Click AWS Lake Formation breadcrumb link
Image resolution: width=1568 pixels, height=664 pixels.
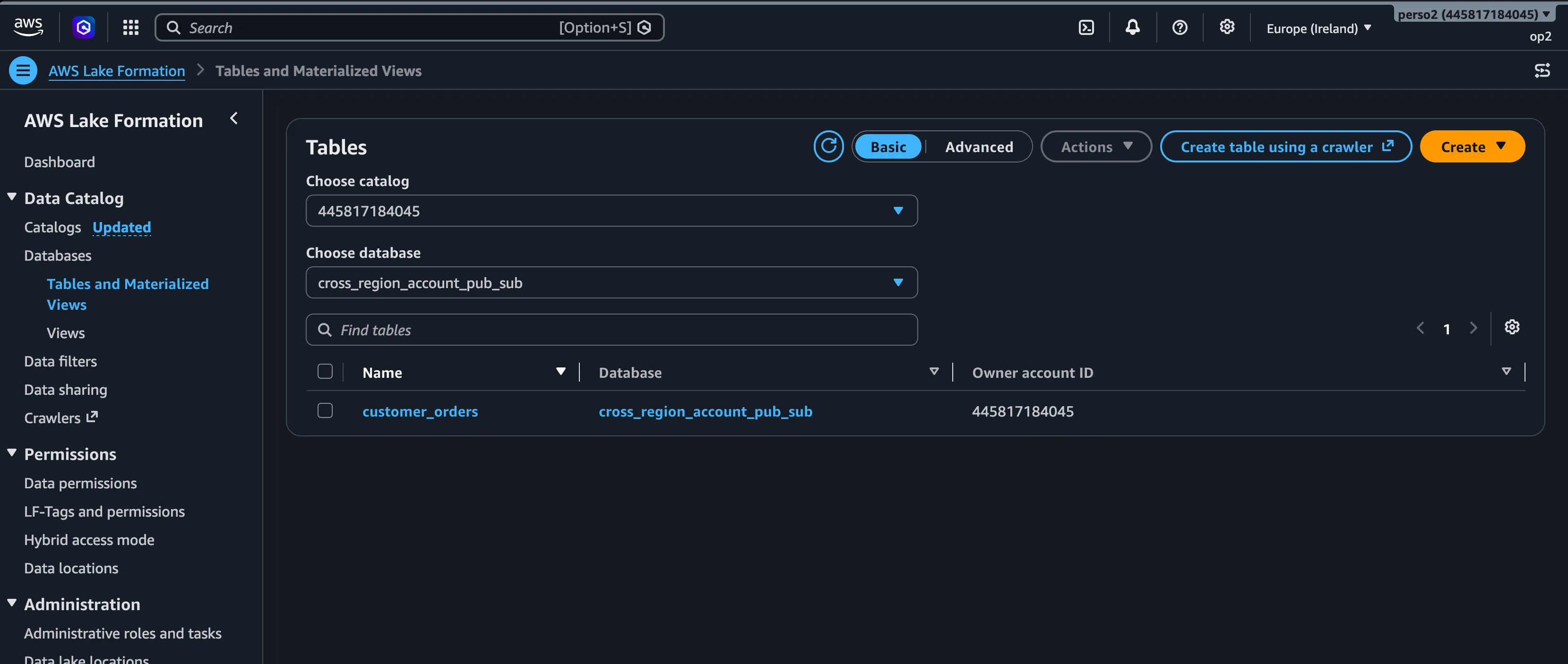pyautogui.click(x=117, y=71)
